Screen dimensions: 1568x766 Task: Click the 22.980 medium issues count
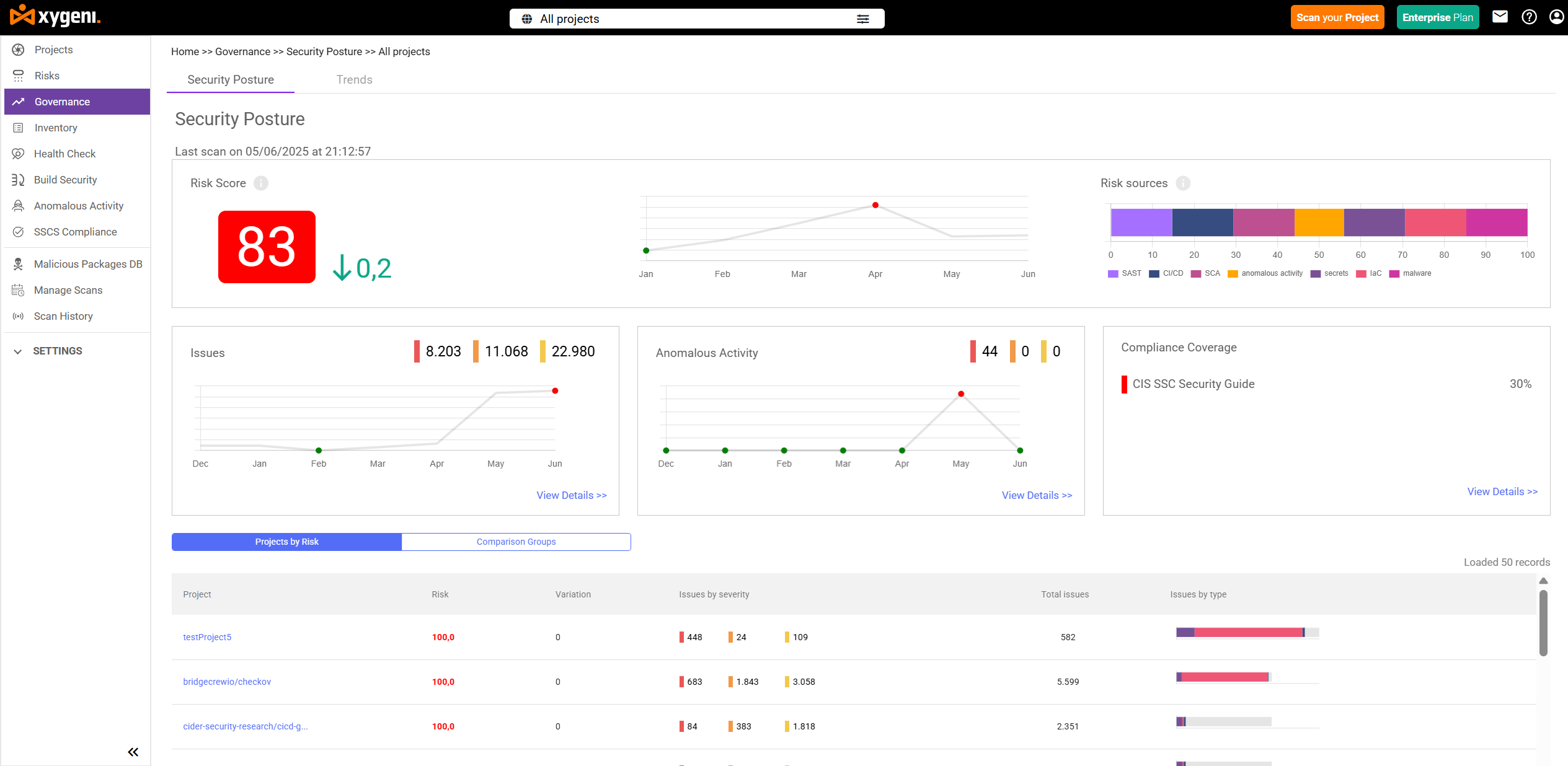coord(573,351)
